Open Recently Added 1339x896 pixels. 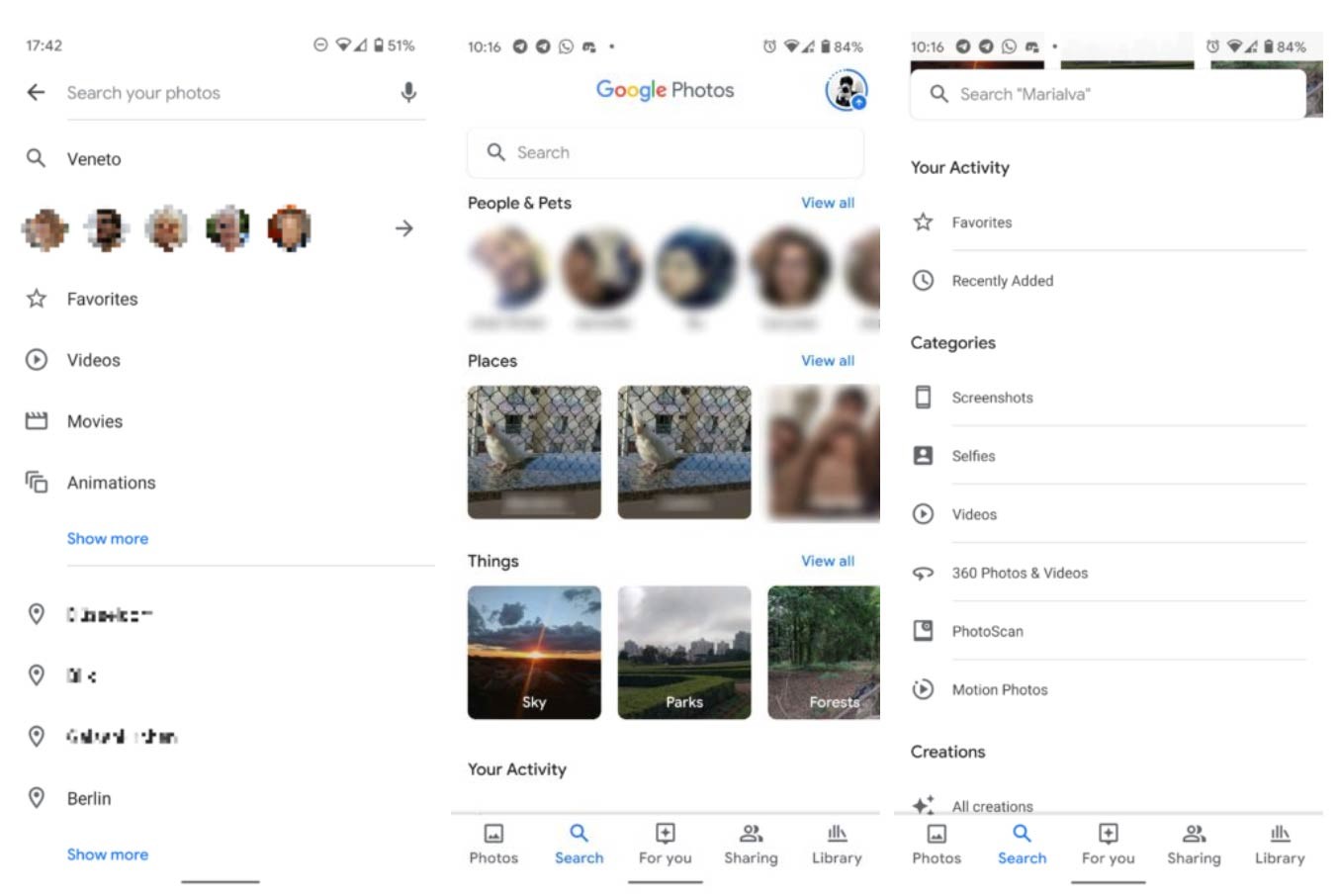1109,281
